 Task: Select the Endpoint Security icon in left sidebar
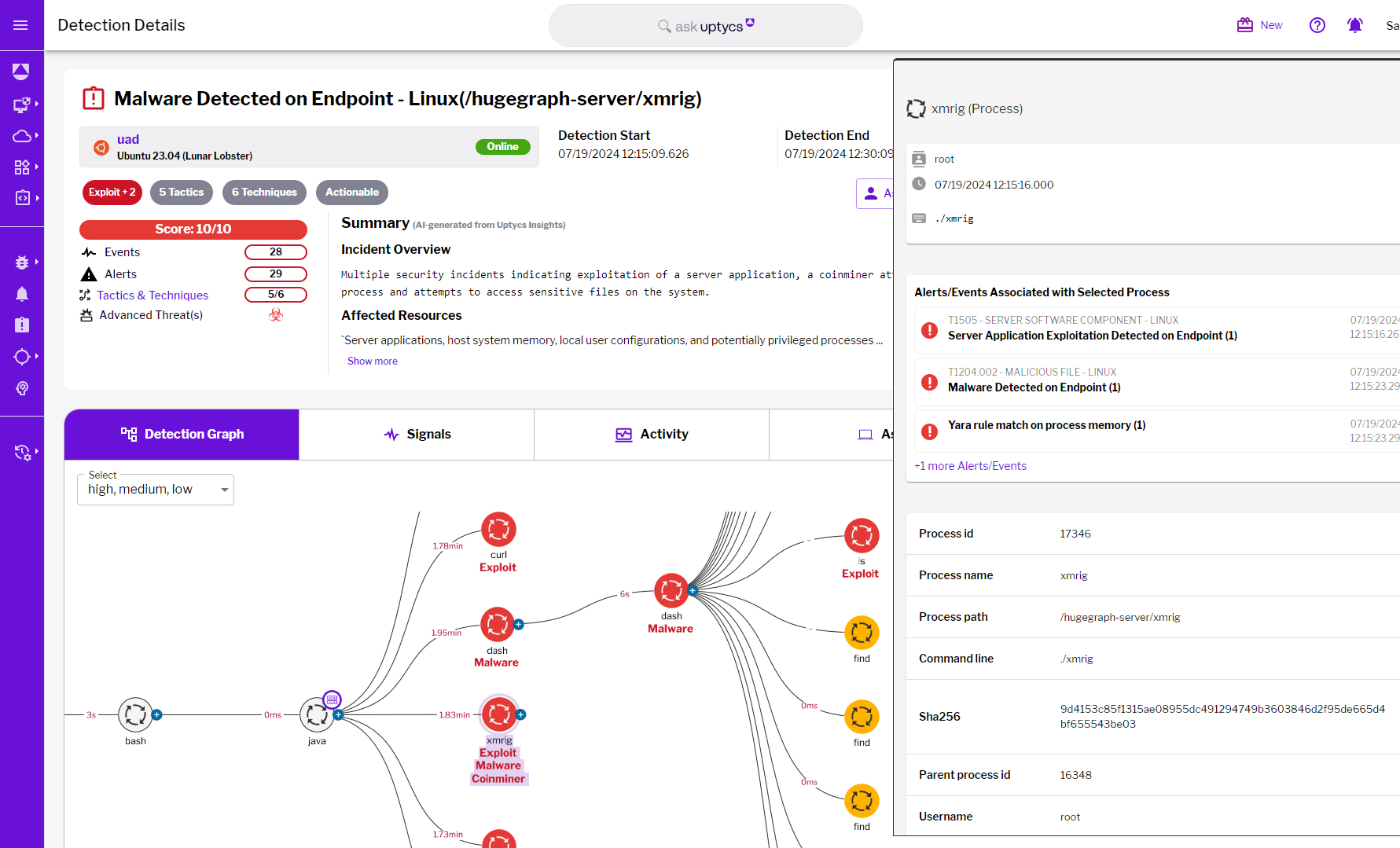coord(21,104)
